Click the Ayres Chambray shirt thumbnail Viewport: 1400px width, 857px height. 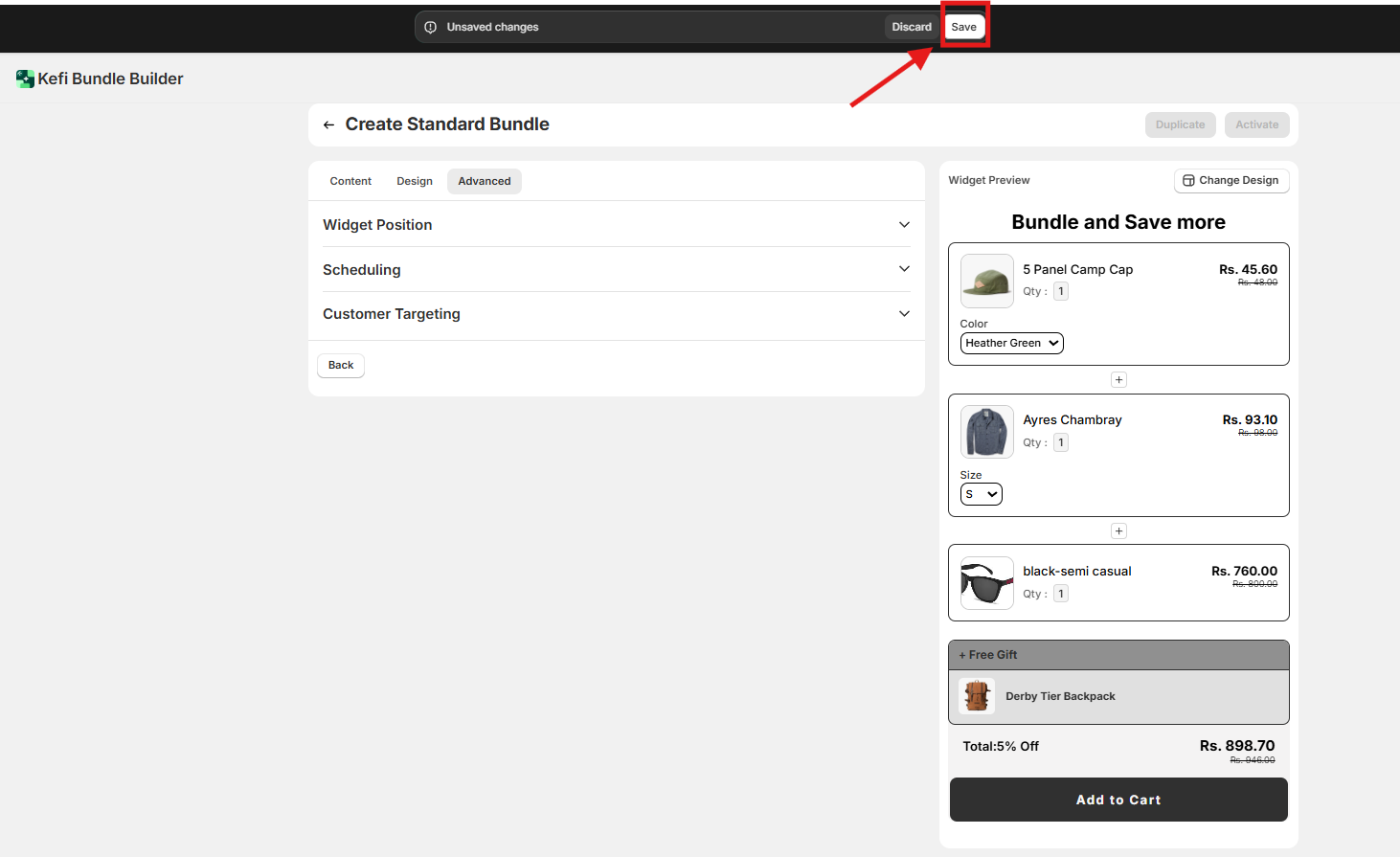click(x=986, y=432)
